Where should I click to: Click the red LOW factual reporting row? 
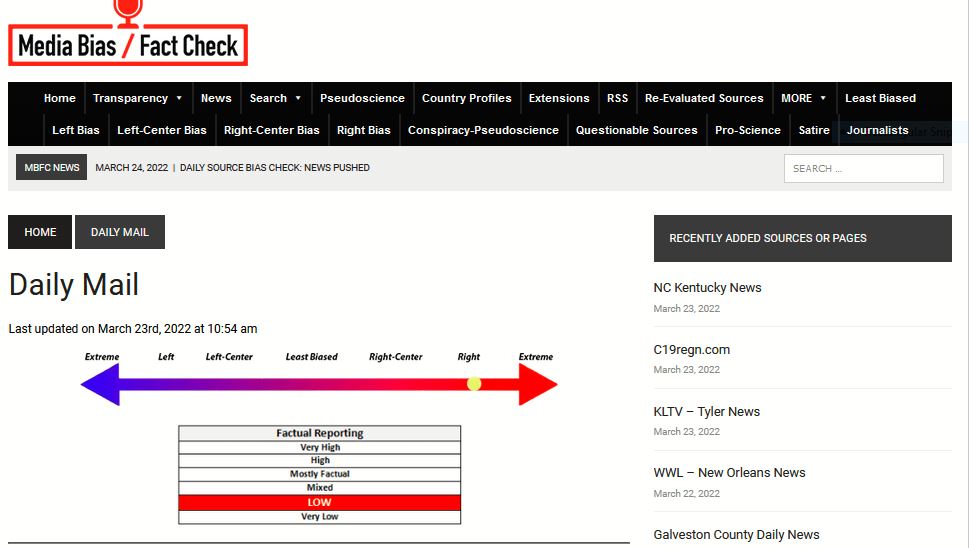[319, 502]
